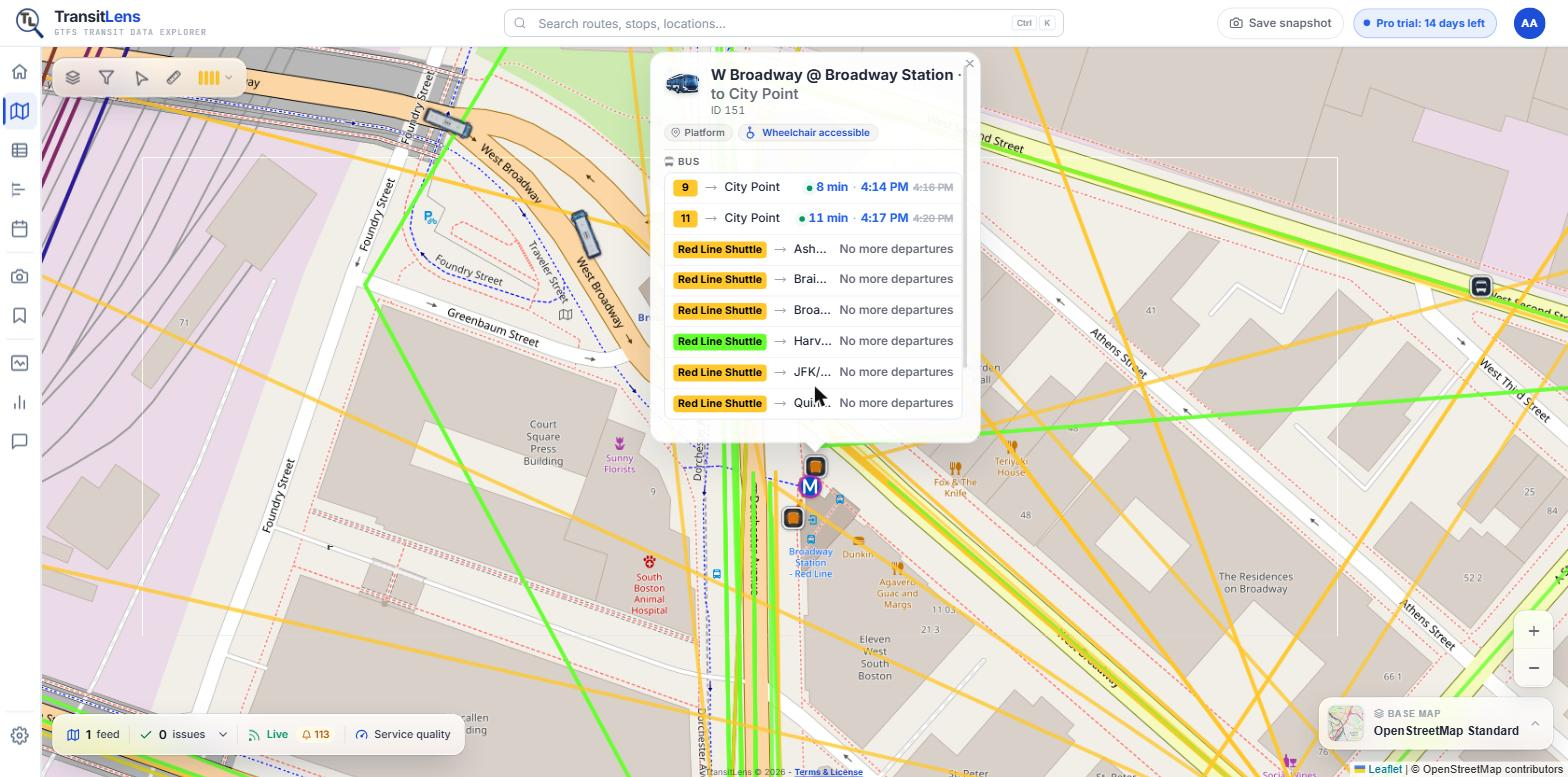This screenshot has height=777, width=1568.
Task: Select the ruler measure tool
Action: point(174,77)
